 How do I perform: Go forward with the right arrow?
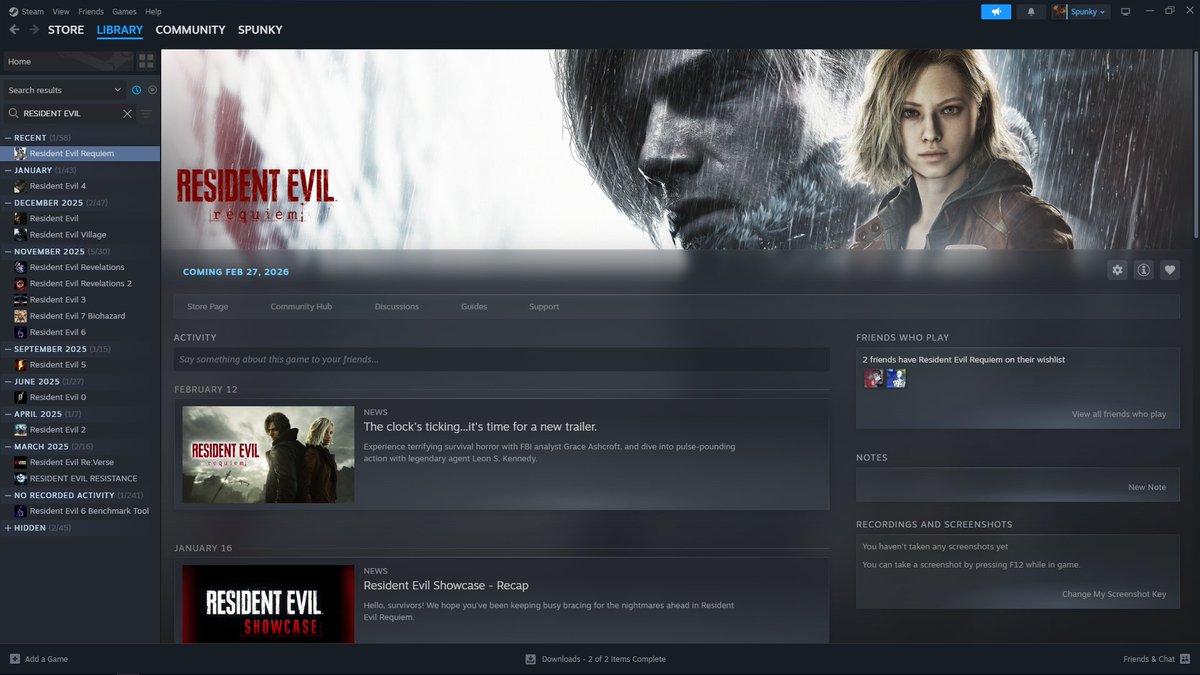tap(34, 30)
